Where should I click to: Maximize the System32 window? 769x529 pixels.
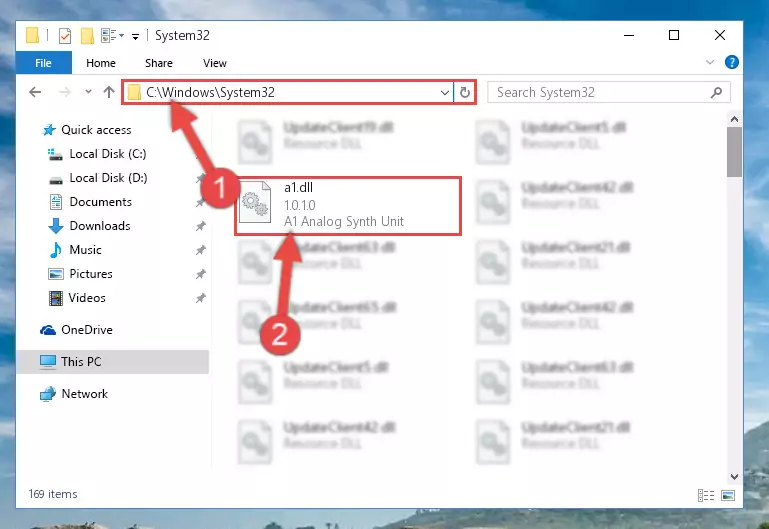tap(674, 35)
